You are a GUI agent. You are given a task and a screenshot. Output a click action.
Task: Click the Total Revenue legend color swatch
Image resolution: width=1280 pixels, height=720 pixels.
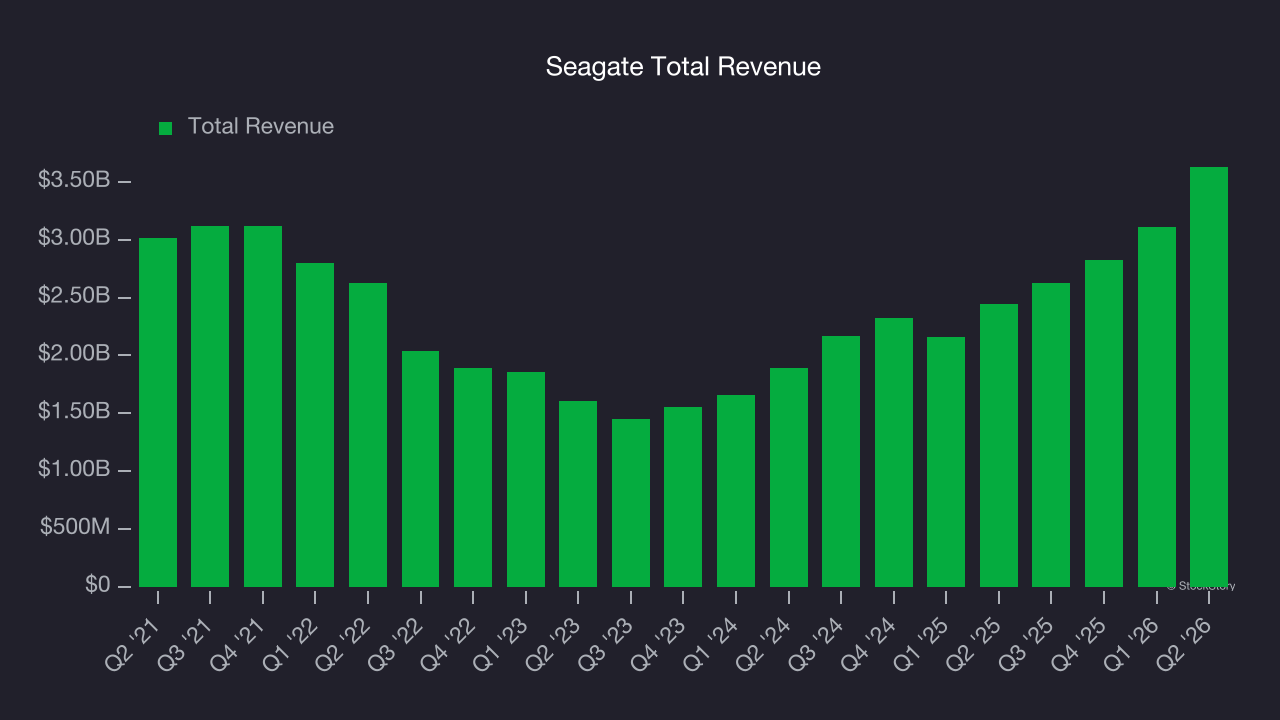(166, 128)
